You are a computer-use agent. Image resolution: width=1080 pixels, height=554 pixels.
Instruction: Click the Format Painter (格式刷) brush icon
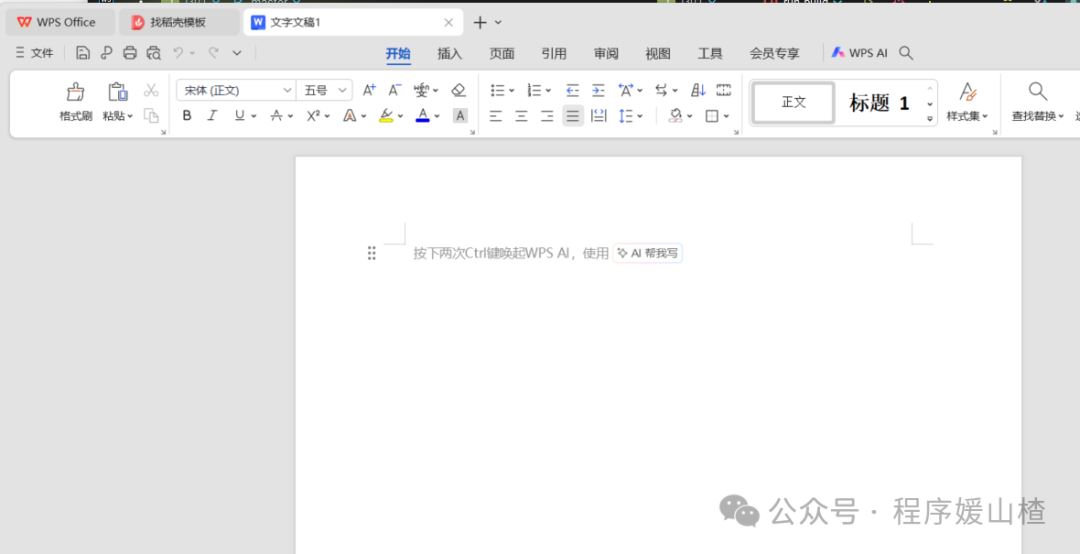[x=76, y=92]
